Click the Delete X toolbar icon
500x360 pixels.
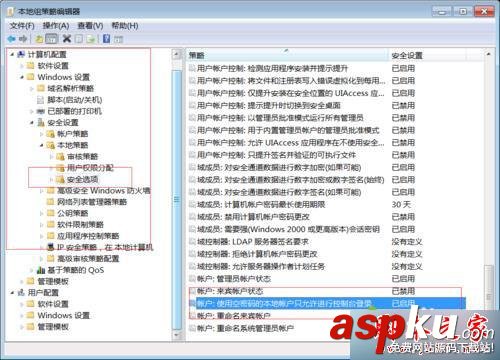click(67, 39)
